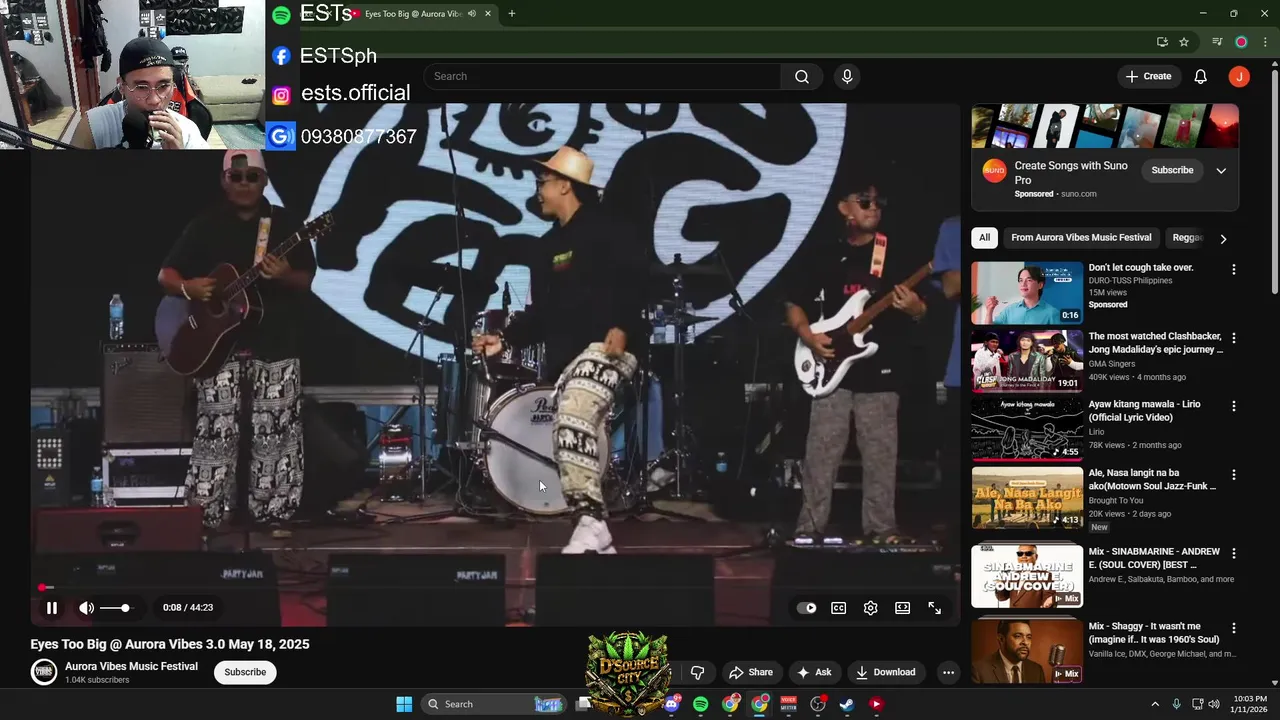Image resolution: width=1280 pixels, height=720 pixels.
Task: Click the Eyes Too Big video title text
Action: (170, 644)
